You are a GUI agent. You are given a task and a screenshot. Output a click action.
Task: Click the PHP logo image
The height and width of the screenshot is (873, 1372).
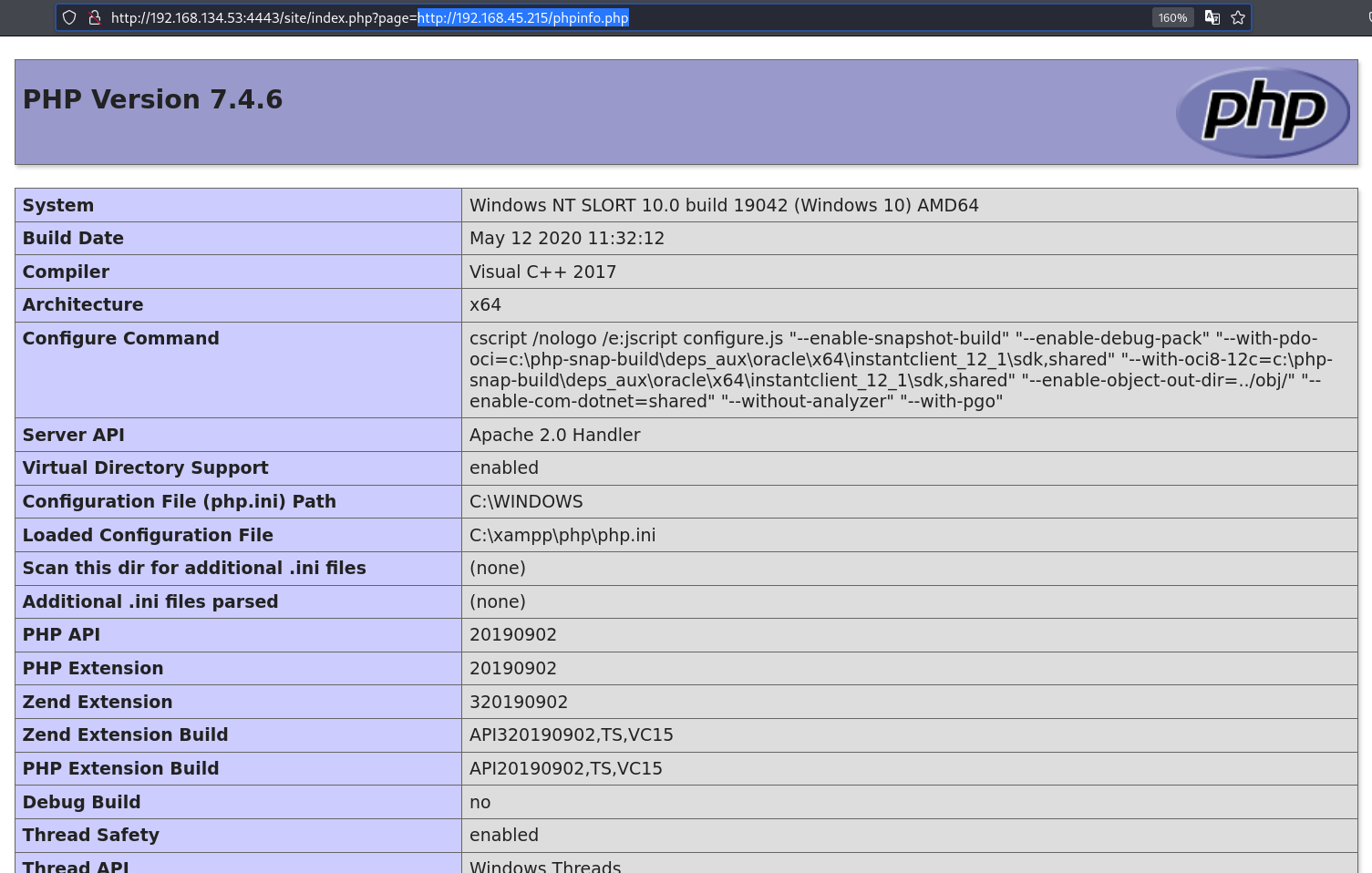pos(1263,112)
